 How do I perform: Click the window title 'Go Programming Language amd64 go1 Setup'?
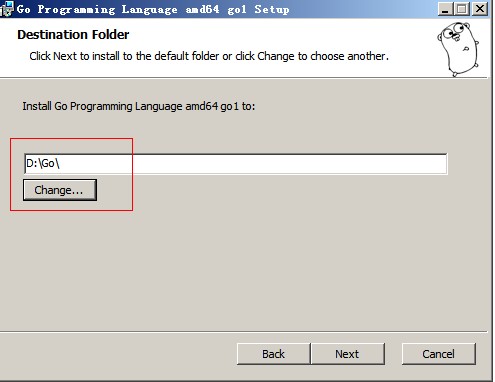coord(153,9)
